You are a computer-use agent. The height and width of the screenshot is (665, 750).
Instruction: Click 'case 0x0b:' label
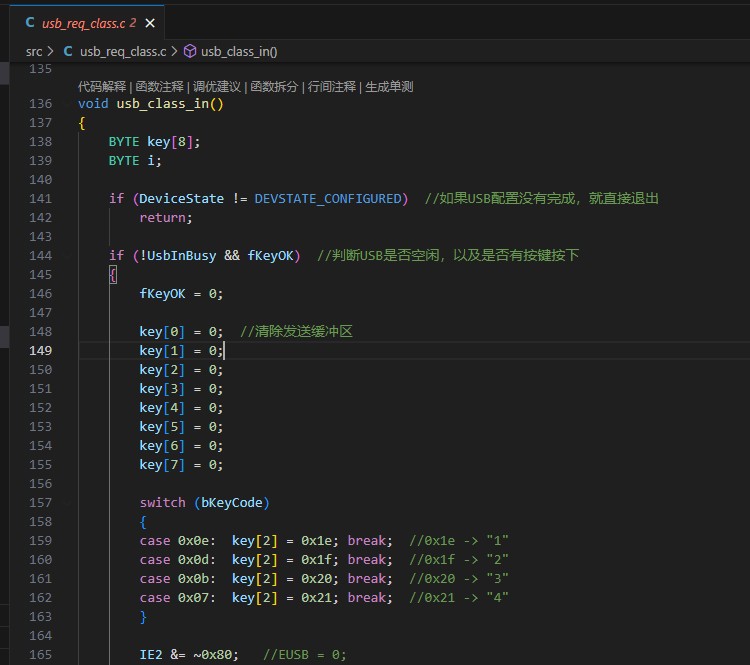(177, 579)
